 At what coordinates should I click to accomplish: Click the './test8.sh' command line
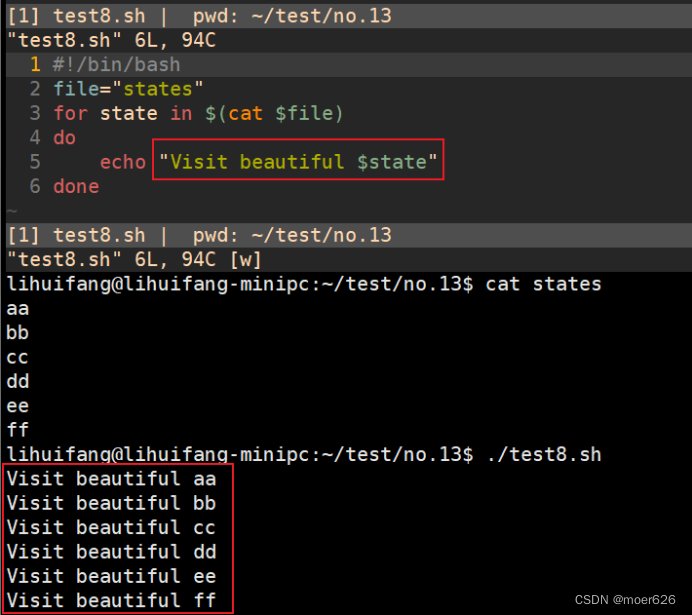[304, 454]
